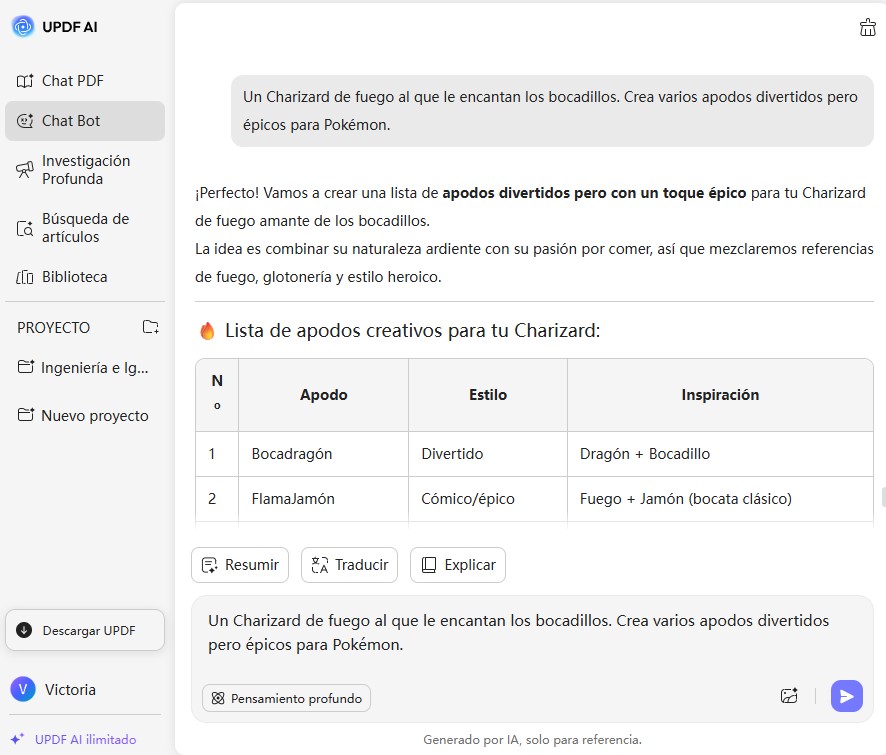The image size is (886, 755).
Task: Click the Resumir button
Action: [x=240, y=565]
